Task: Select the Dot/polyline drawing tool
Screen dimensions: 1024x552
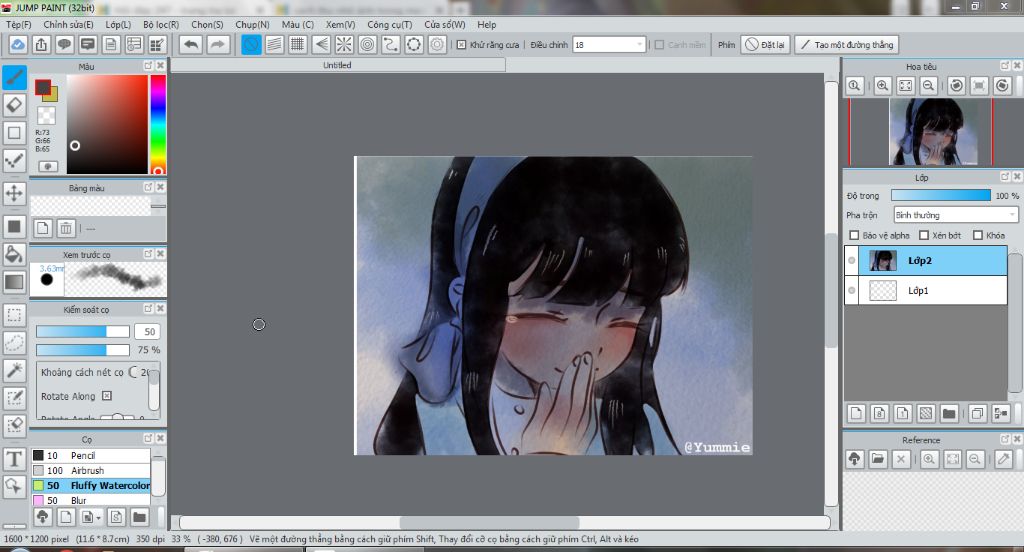Action: click(14, 160)
